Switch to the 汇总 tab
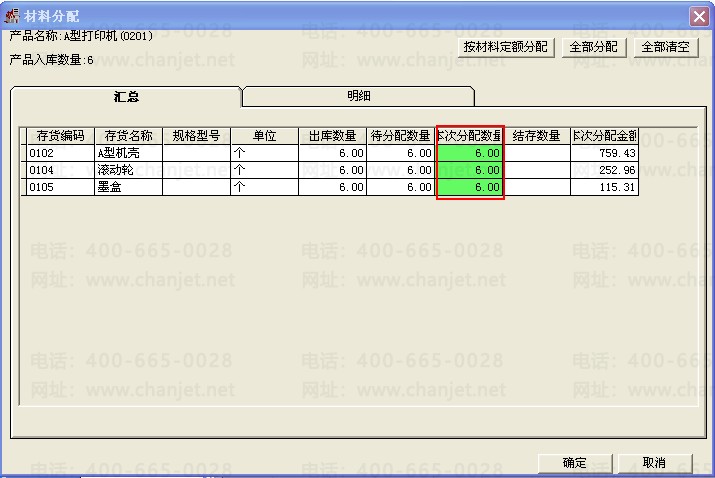Image resolution: width=715 pixels, height=478 pixels. point(126,96)
